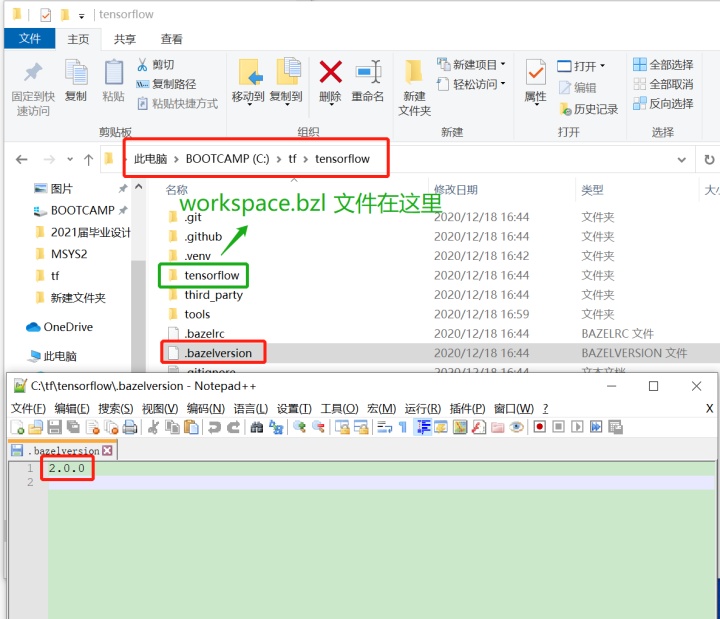Image resolution: width=720 pixels, height=619 pixels.
Task: Open address bar history dropdown chevron
Action: click(x=681, y=160)
